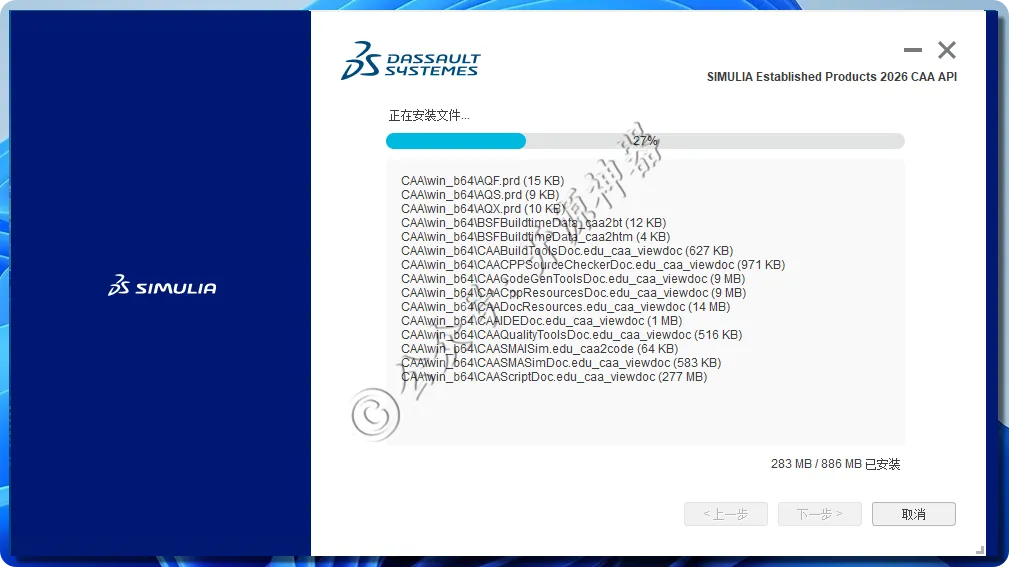
Task: Select the BSFBuildtimeData_caa2bt (12 KB) line
Action: point(533,223)
